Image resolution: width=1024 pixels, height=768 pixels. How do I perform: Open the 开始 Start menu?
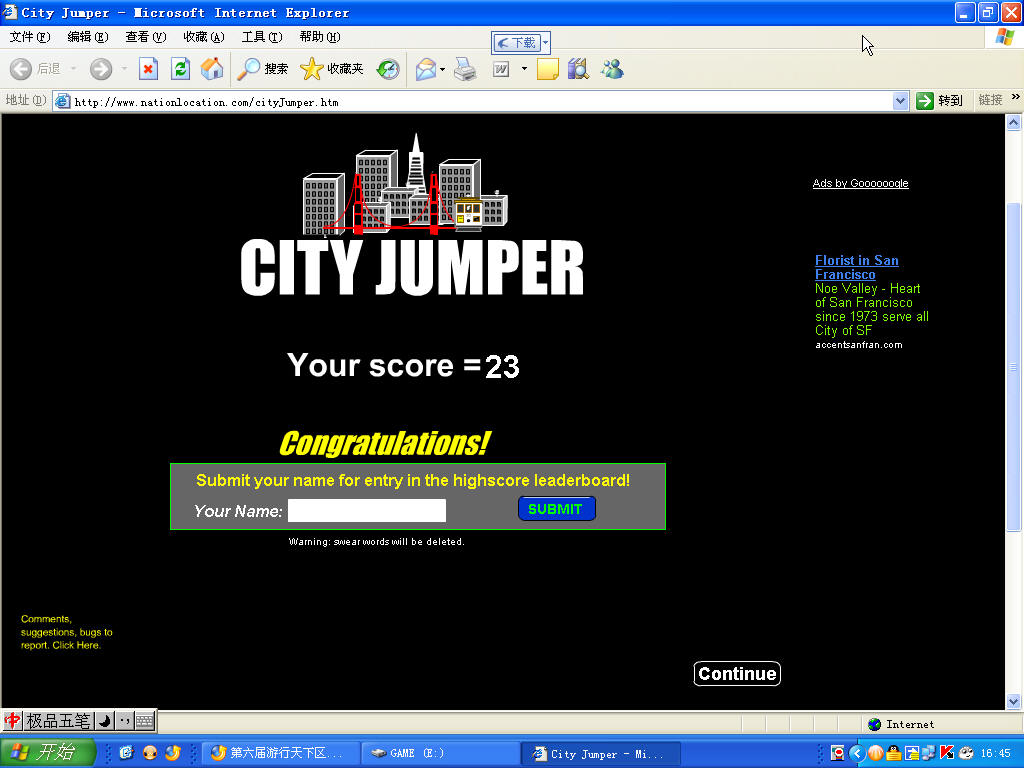coord(46,752)
